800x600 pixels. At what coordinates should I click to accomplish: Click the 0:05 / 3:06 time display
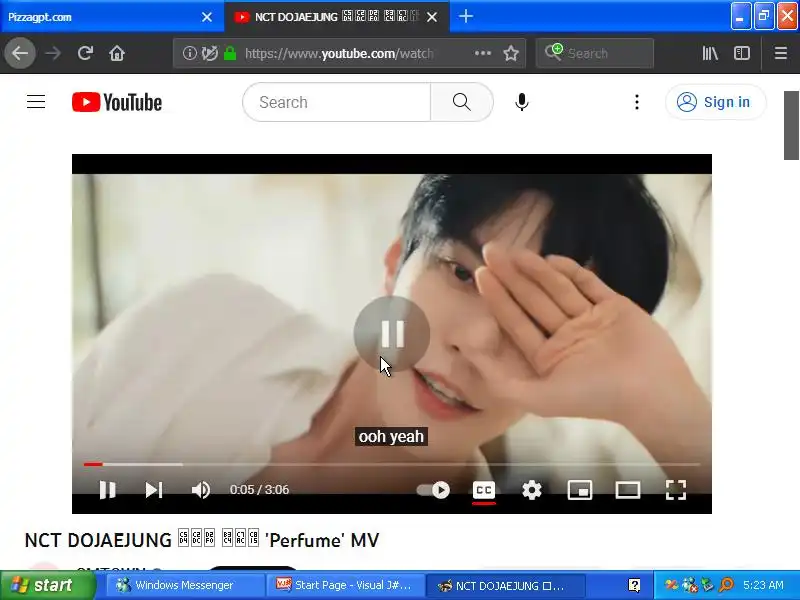coord(259,490)
